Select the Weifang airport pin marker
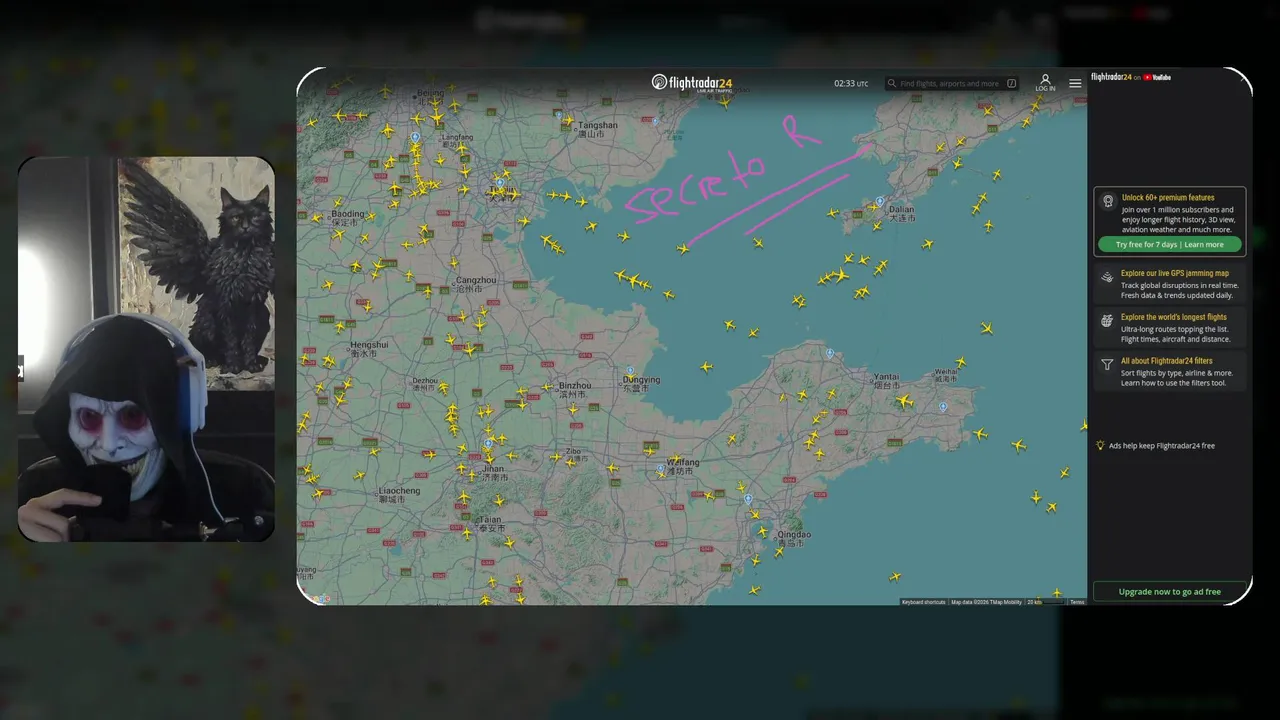The height and width of the screenshot is (720, 1280). click(x=661, y=467)
